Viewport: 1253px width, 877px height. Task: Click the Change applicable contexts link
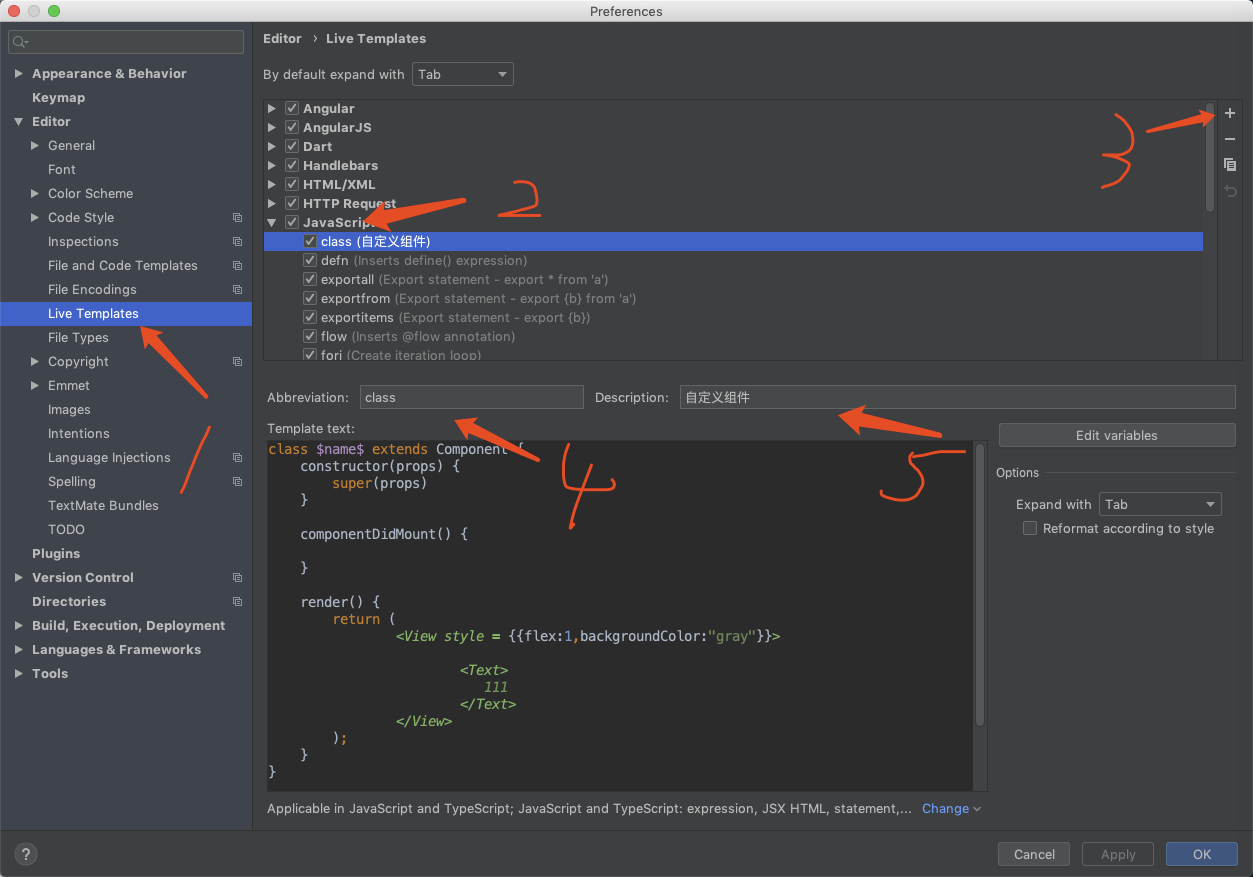coord(951,808)
